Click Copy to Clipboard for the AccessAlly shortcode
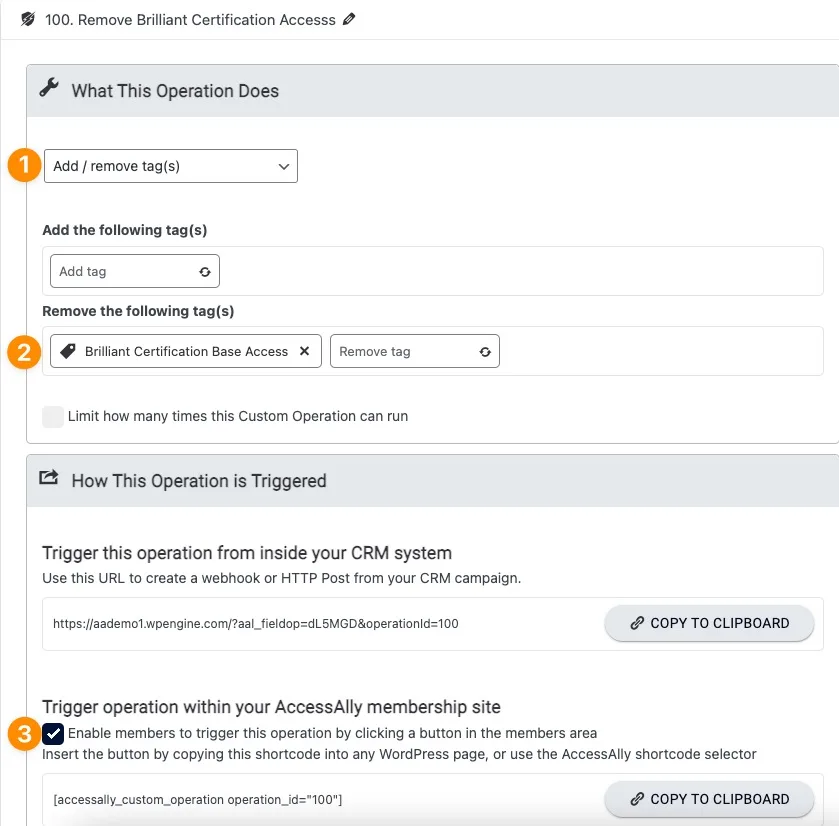Viewport: 839px width, 826px height. point(709,799)
